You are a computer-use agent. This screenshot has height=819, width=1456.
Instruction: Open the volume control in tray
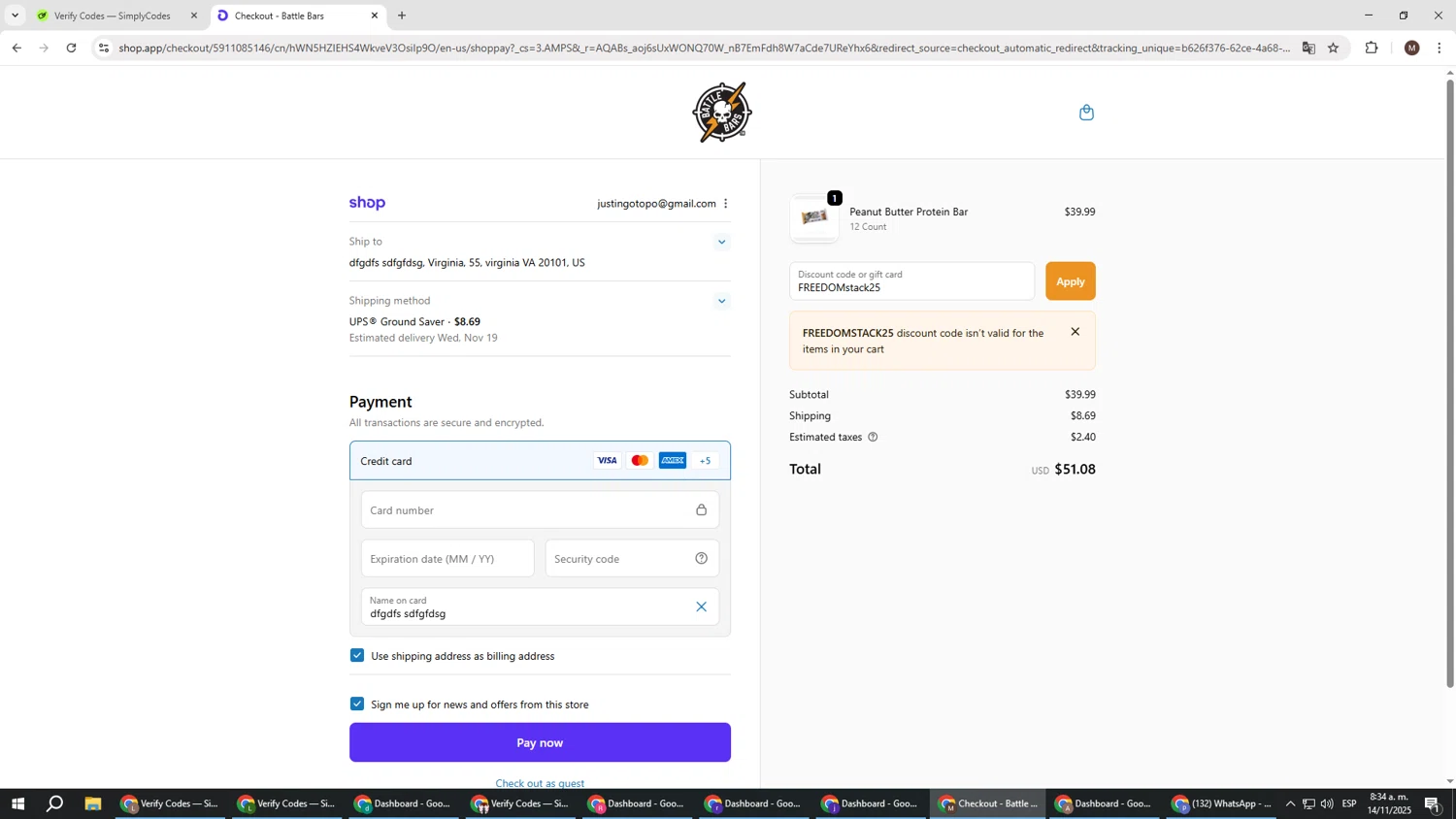tap(1327, 804)
